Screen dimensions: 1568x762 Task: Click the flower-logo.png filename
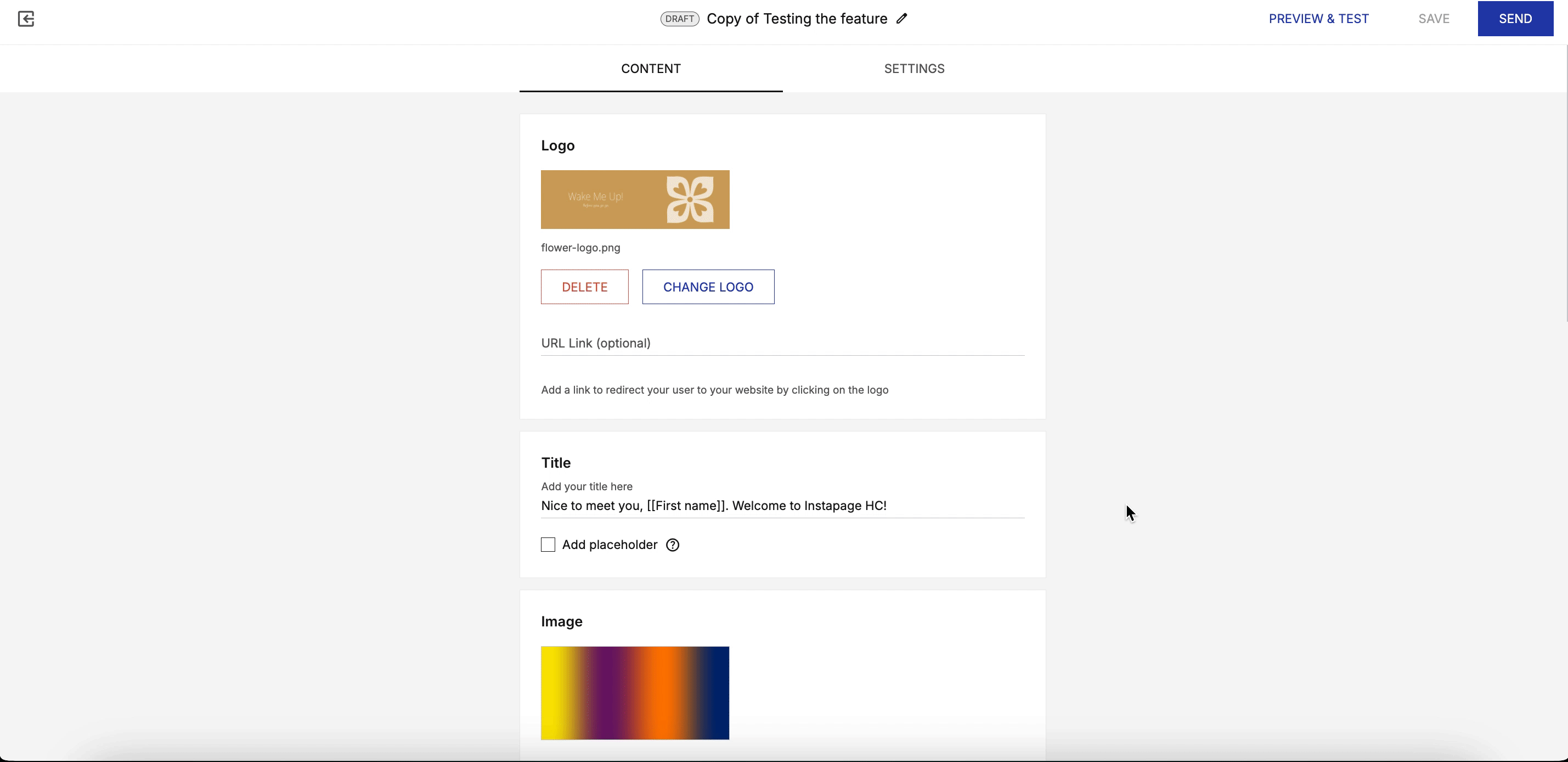pyautogui.click(x=580, y=247)
